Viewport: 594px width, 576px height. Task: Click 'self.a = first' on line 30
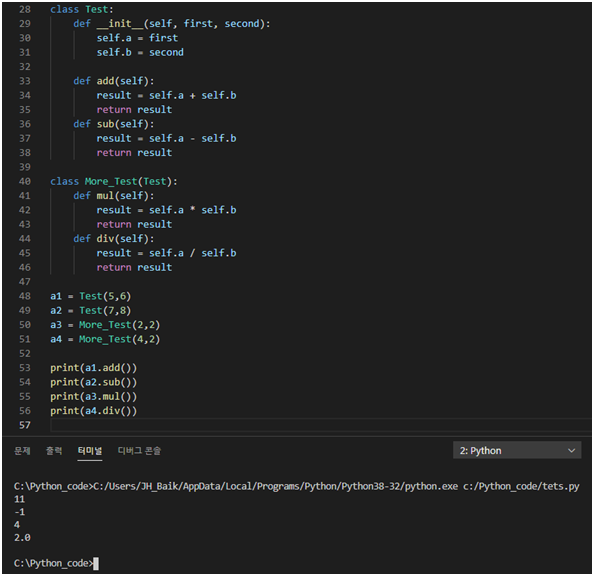click(137, 38)
